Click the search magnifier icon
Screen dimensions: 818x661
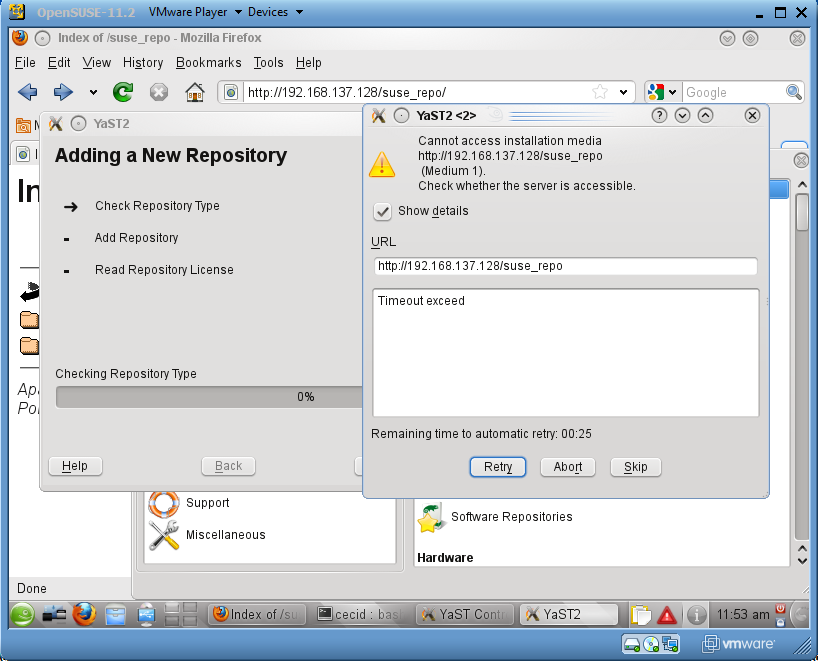[x=794, y=92]
